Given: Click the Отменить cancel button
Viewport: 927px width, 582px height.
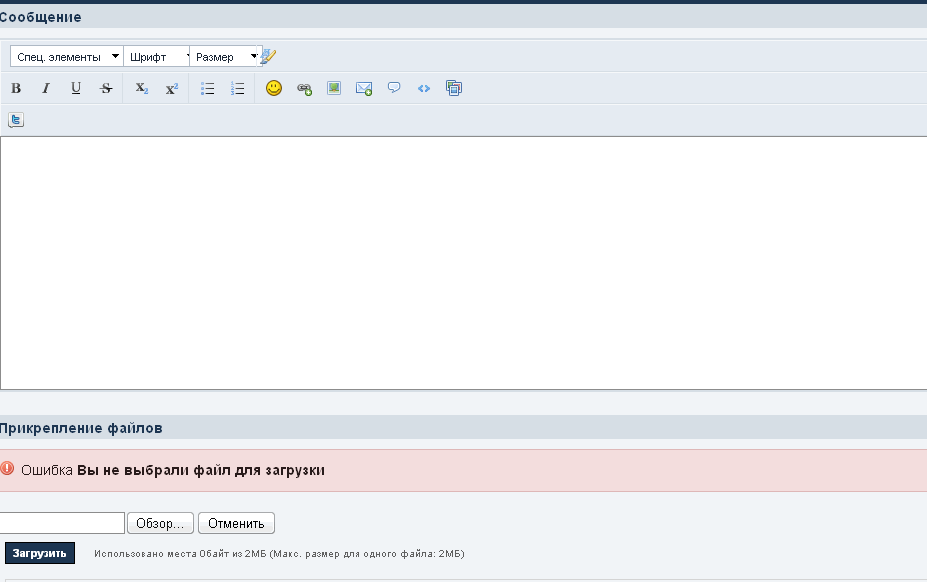Looking at the screenshot, I should pyautogui.click(x=236, y=523).
